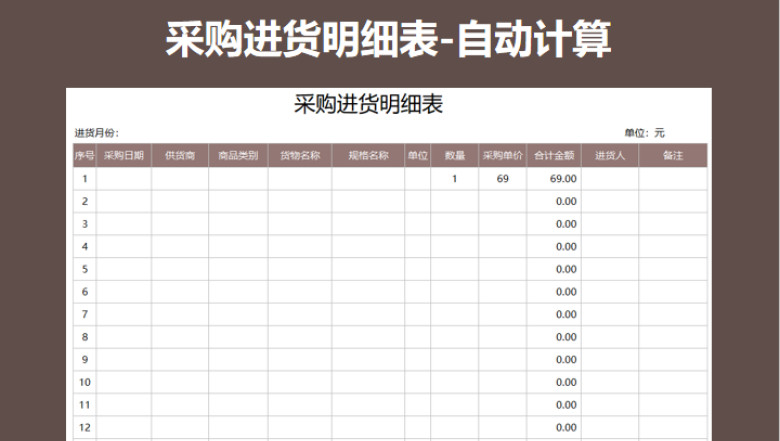Select the 数量 column header
Viewport: 780px width, 441px height.
[x=455, y=155]
